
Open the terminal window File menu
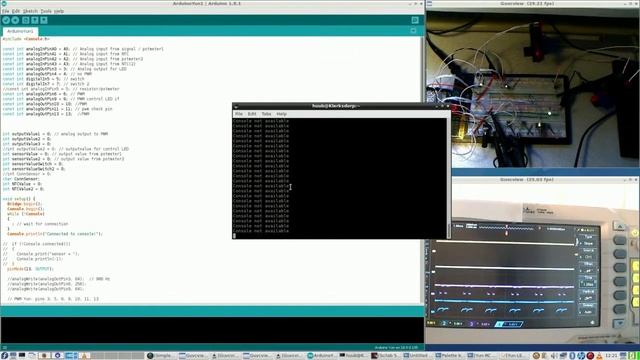(x=239, y=114)
